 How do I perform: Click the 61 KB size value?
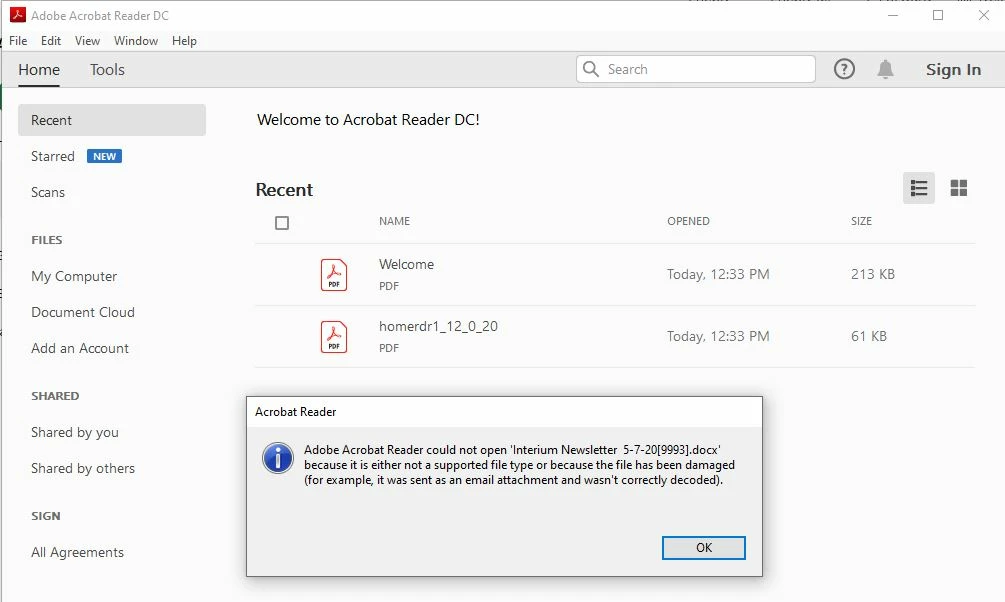[869, 337]
